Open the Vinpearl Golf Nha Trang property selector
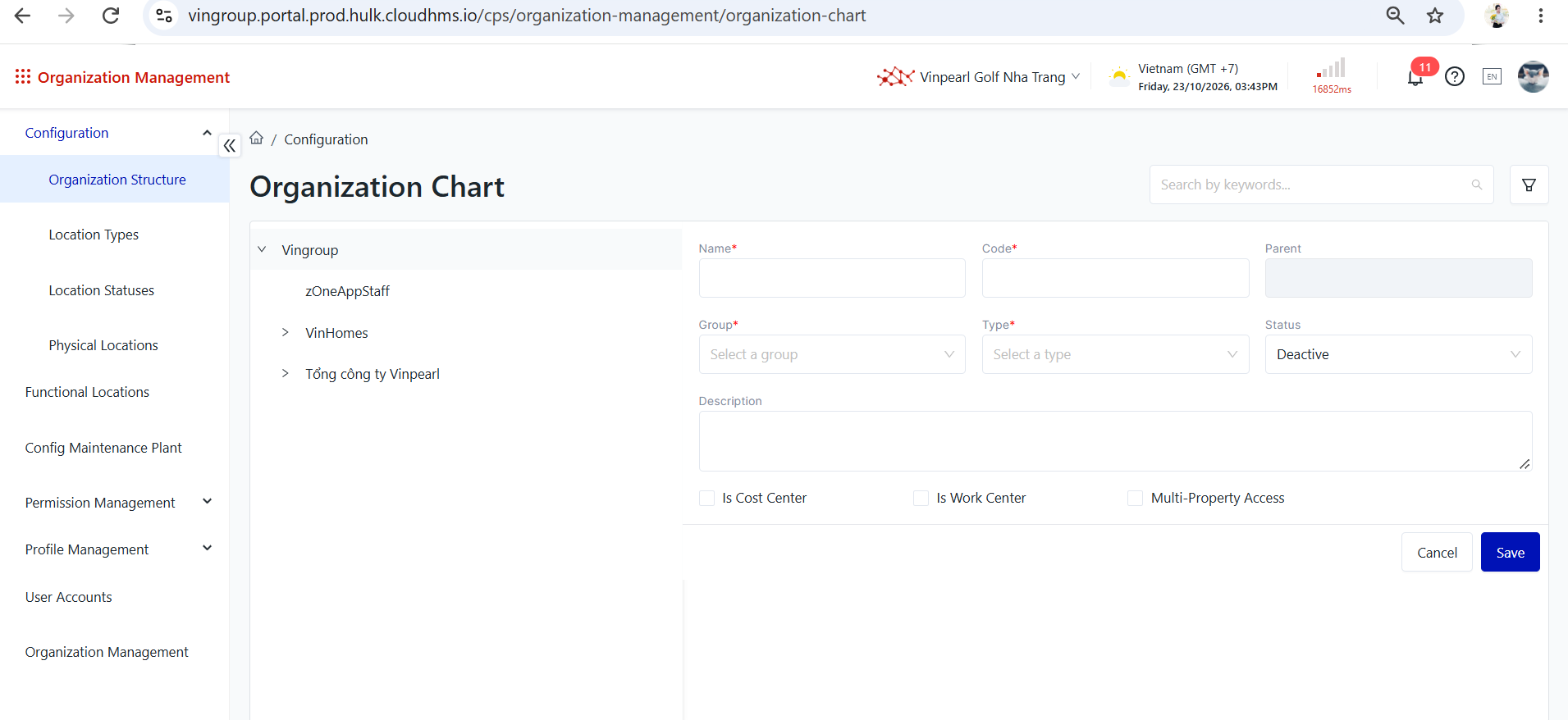Image resolution: width=1568 pixels, height=720 pixels. 979,77
